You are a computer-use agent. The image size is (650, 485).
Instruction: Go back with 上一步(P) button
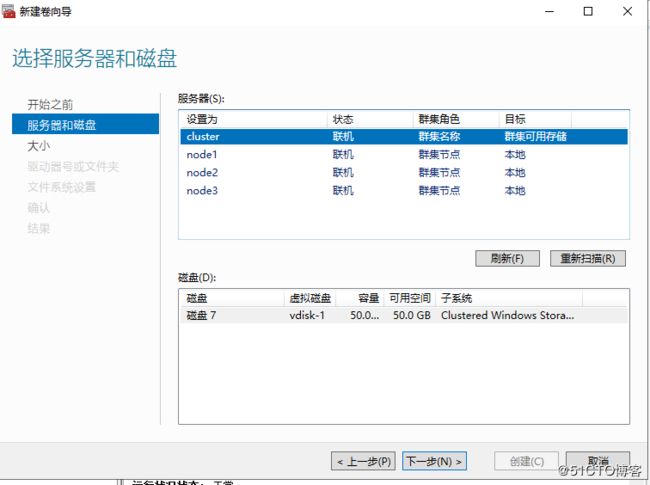(364, 461)
